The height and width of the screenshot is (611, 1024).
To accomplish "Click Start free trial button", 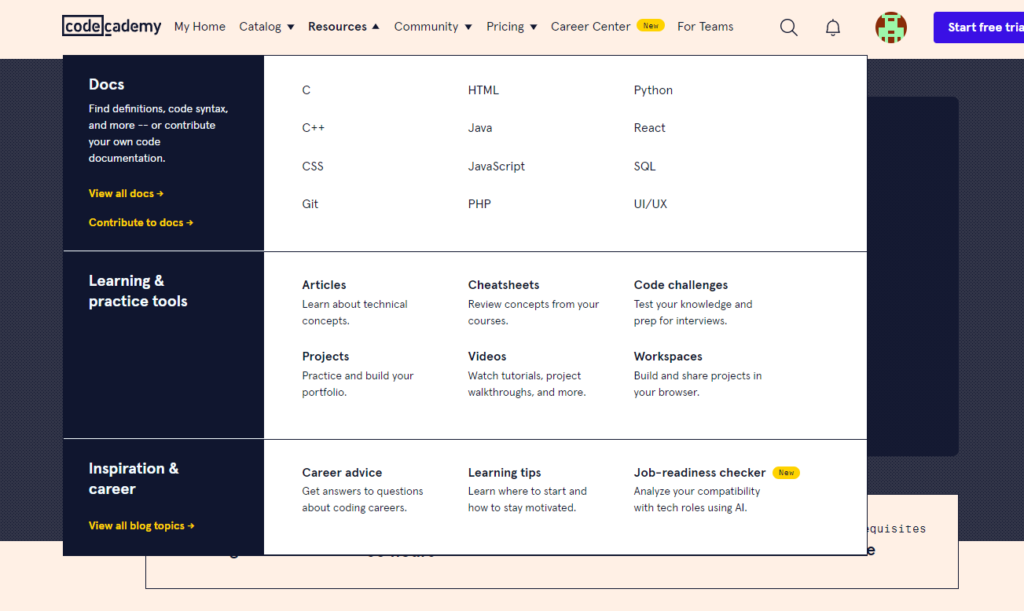I will (978, 27).
